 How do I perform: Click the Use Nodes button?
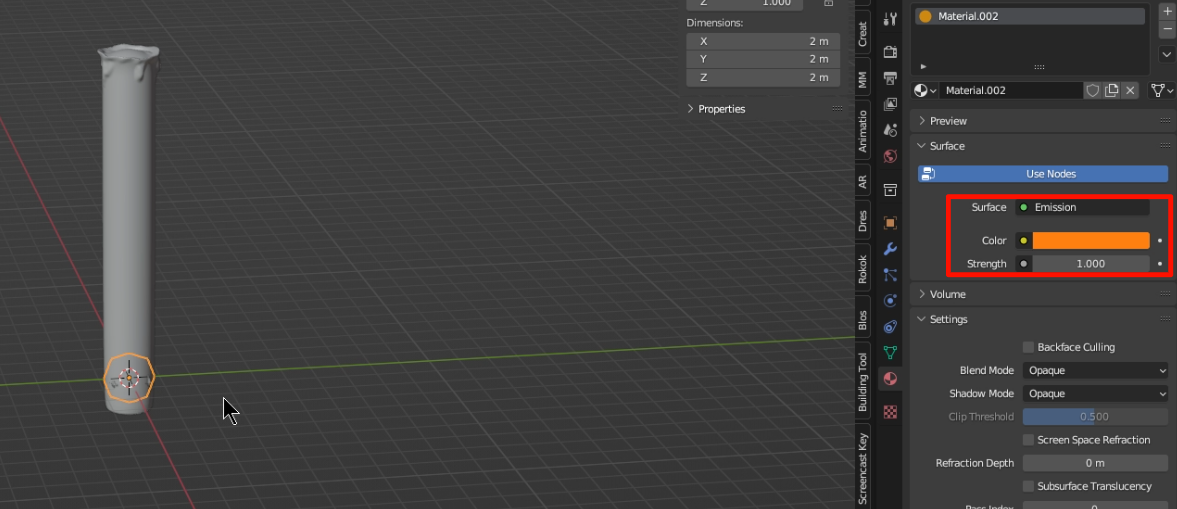point(1043,173)
